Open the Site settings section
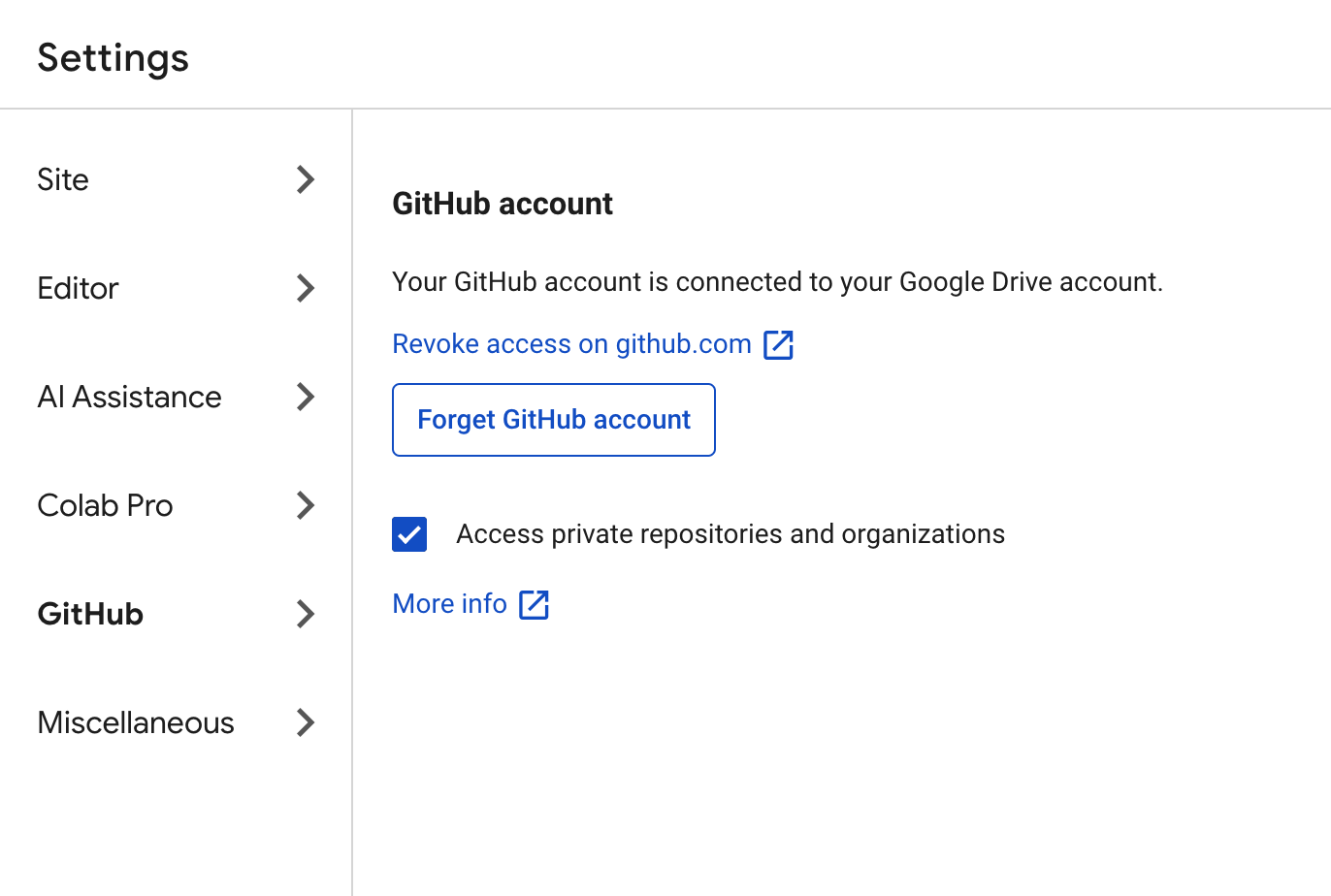This screenshot has width=1331, height=896. [176, 179]
